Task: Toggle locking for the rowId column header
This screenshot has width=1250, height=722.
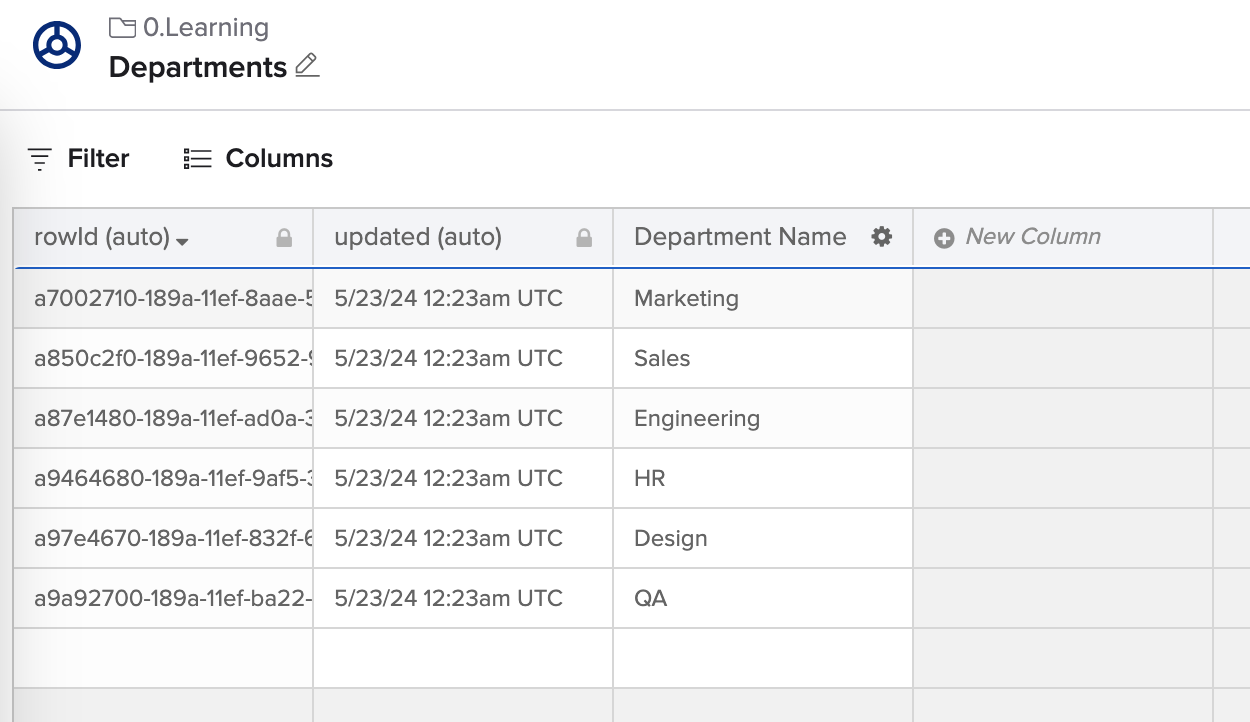Action: (x=285, y=237)
